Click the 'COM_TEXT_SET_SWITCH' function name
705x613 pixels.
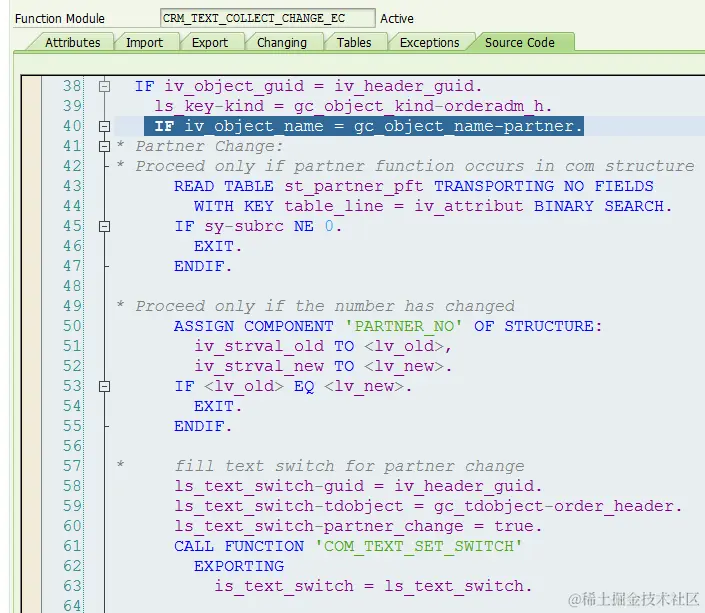click(418, 546)
